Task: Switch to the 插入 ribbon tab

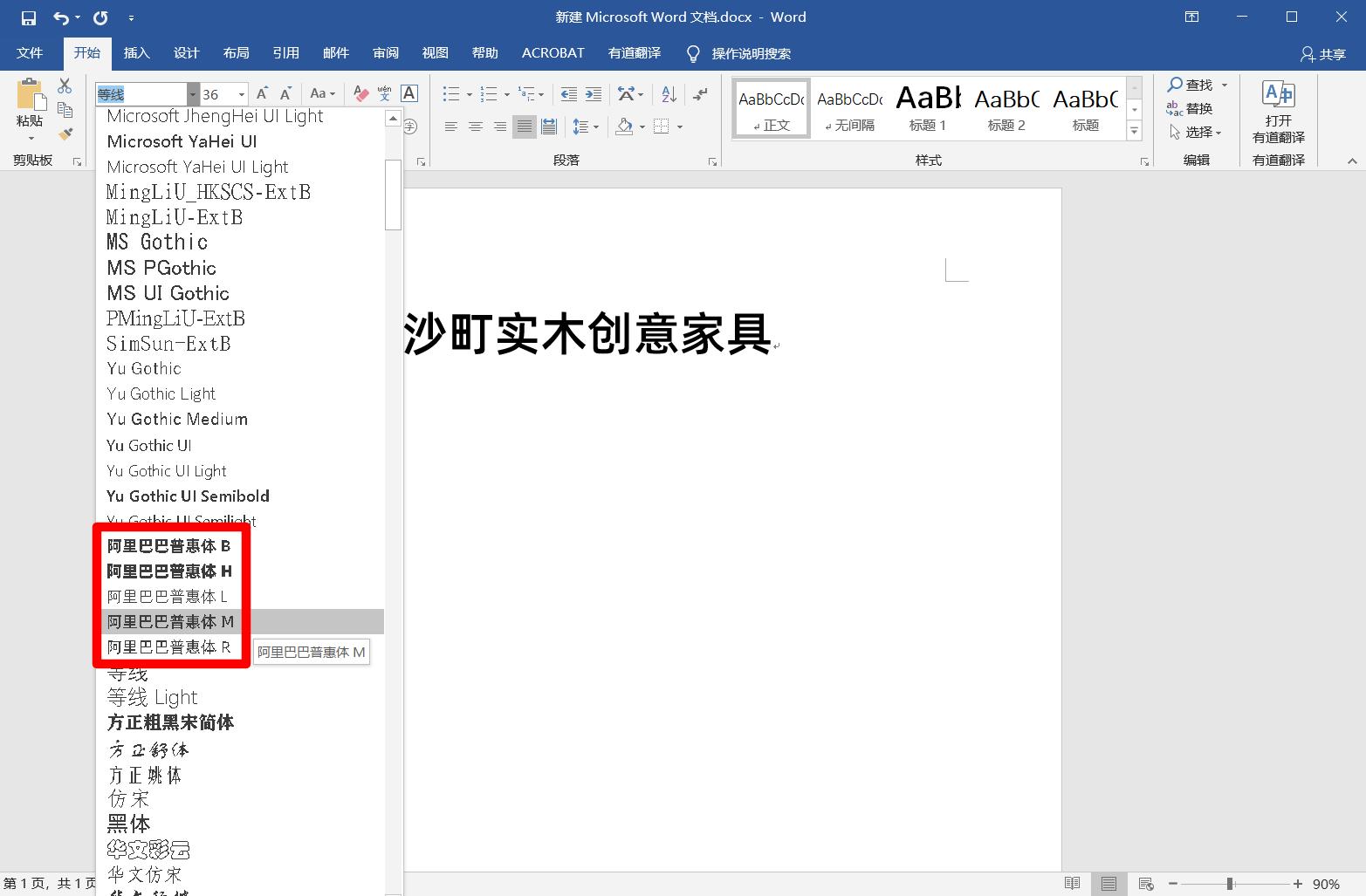Action: tap(136, 53)
